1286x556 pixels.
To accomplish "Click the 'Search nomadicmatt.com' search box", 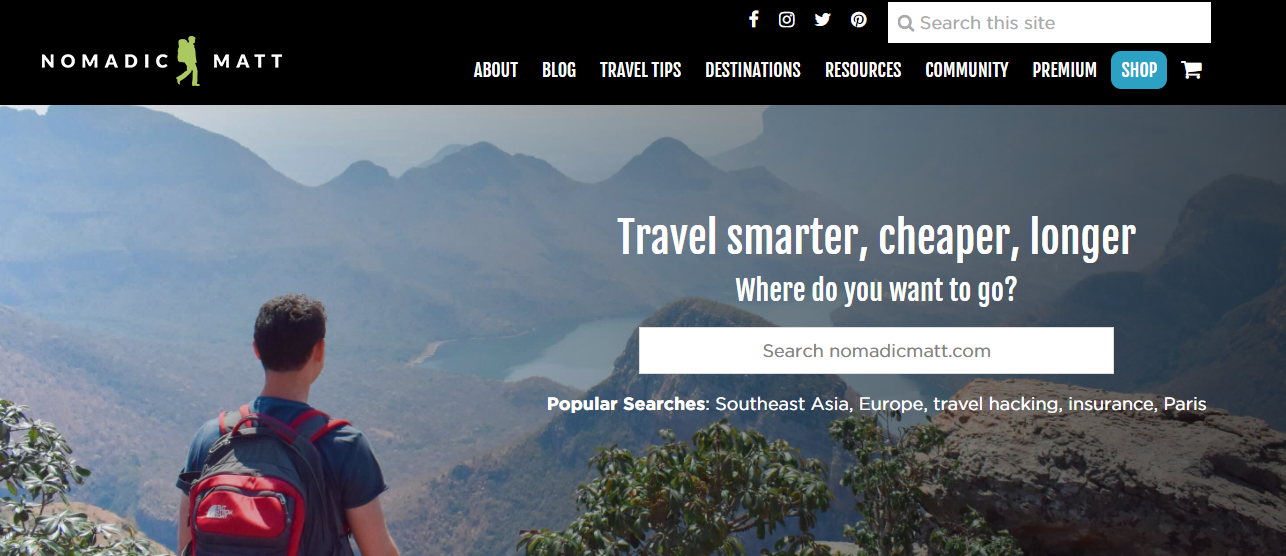I will [876, 351].
